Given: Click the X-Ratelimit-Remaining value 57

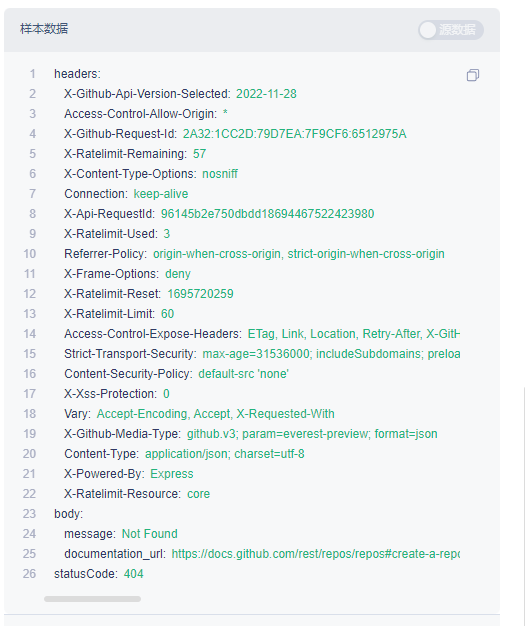Looking at the screenshot, I should click(199, 154).
